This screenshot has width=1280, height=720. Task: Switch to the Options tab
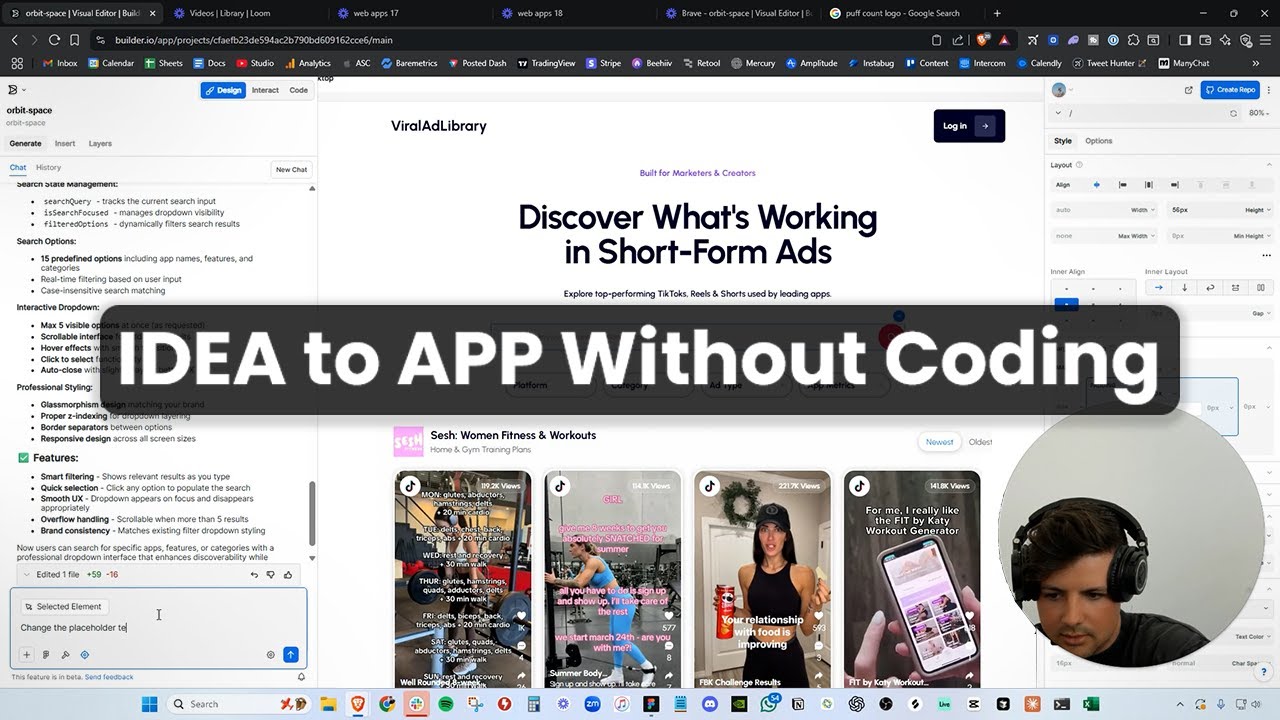[x=1098, y=141]
